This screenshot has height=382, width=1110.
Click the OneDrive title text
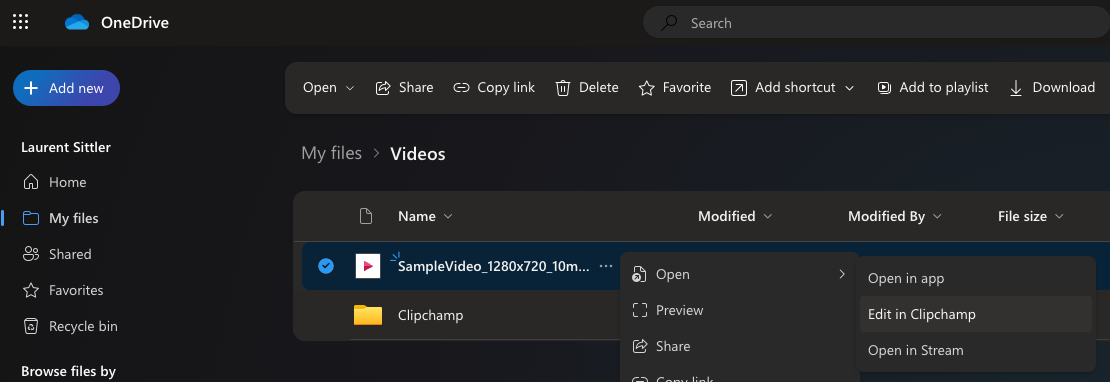[135, 23]
